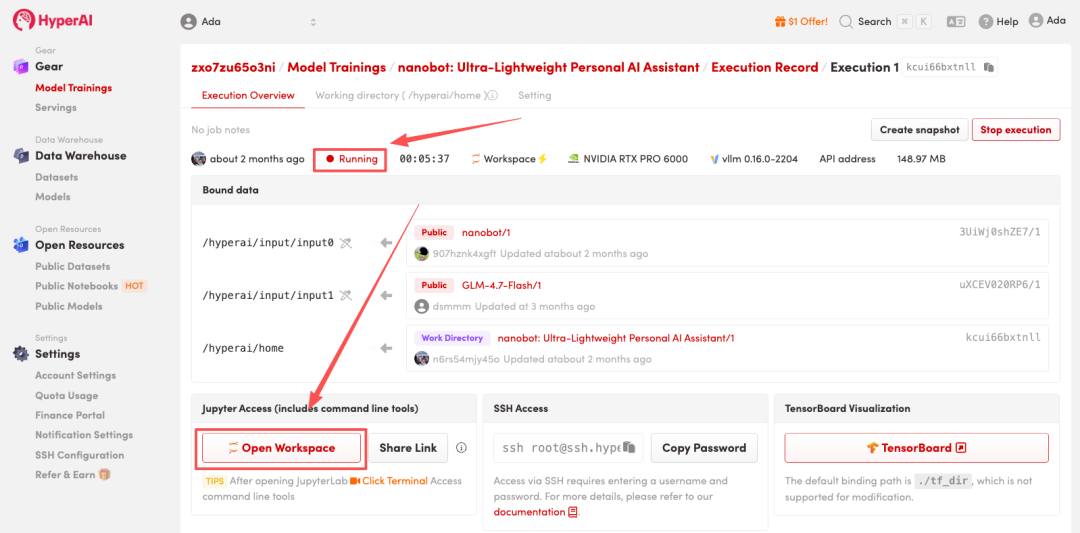Open Public Models in sidebar
The height and width of the screenshot is (533, 1080).
click(x=69, y=306)
